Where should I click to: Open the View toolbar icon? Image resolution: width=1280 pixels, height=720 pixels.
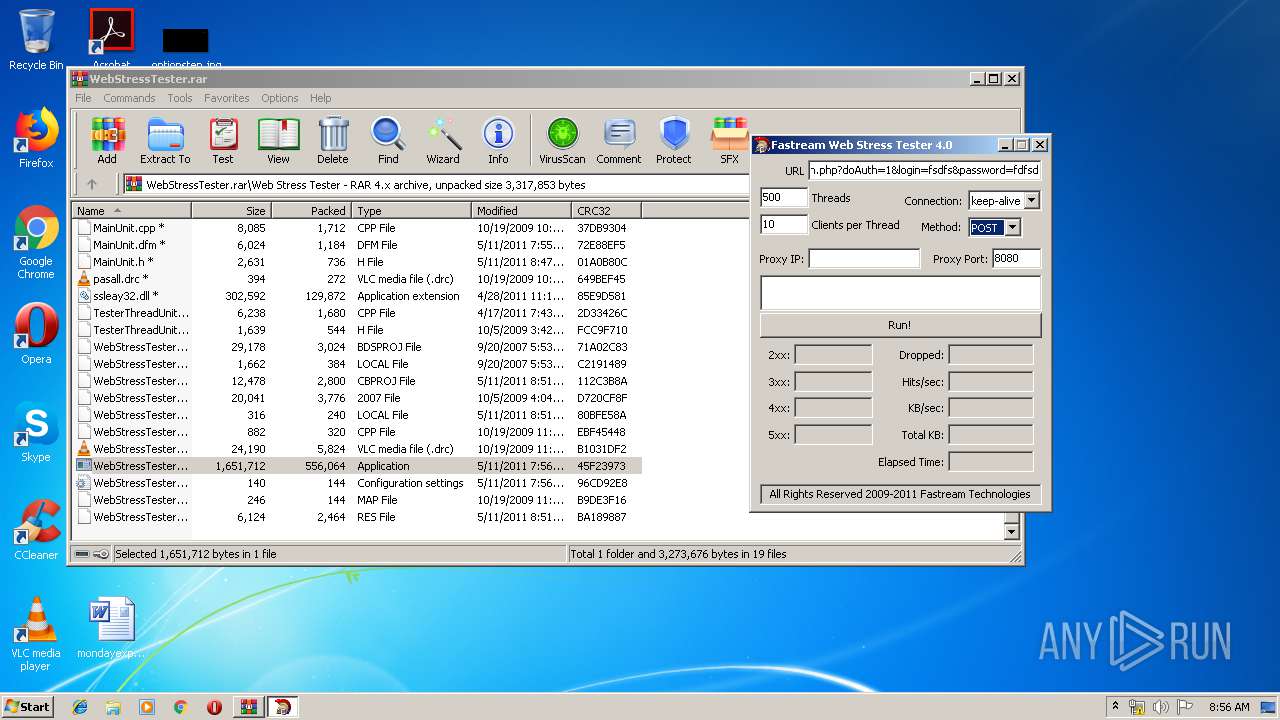[278, 140]
